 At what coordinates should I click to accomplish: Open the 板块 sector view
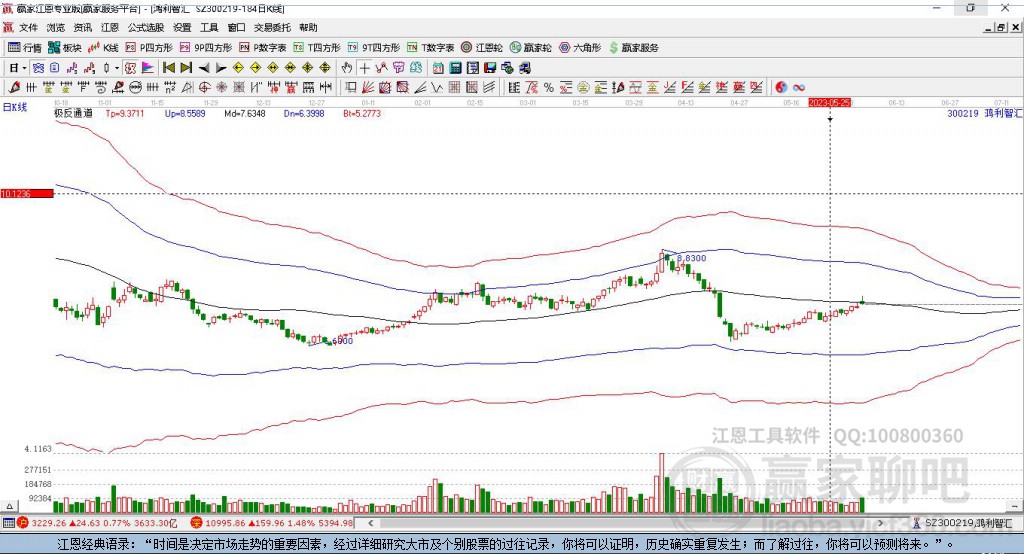[x=65, y=48]
